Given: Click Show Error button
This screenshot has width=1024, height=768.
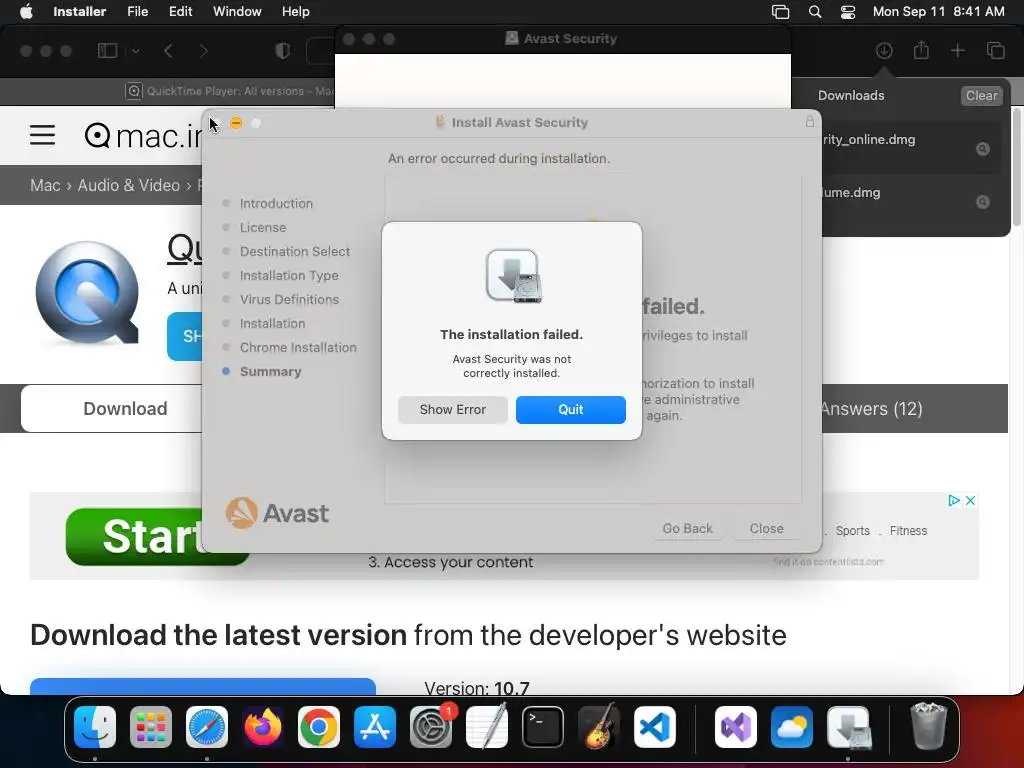Looking at the screenshot, I should 453,409.
